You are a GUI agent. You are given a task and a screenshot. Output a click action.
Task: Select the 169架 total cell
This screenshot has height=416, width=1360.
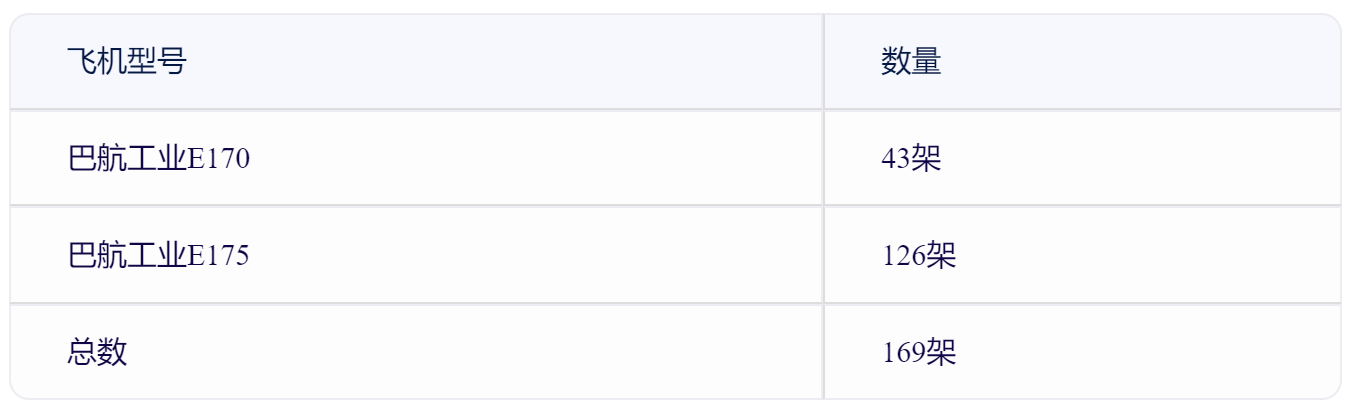1082,351
